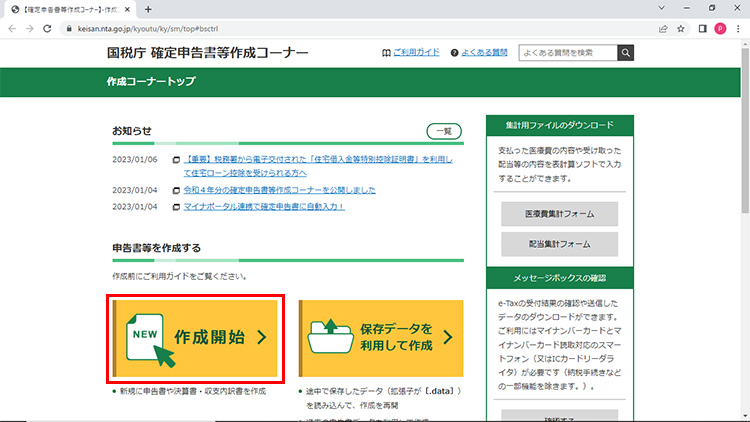The height and width of the screenshot is (422, 750).
Task: Click 保存データを利用して作成 button
Action: 381,338
